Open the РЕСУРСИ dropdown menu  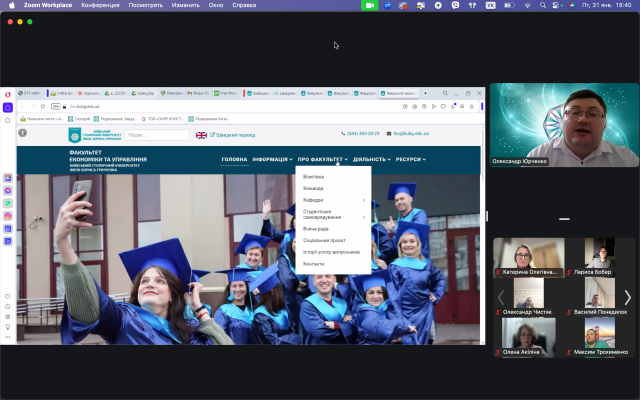410,159
